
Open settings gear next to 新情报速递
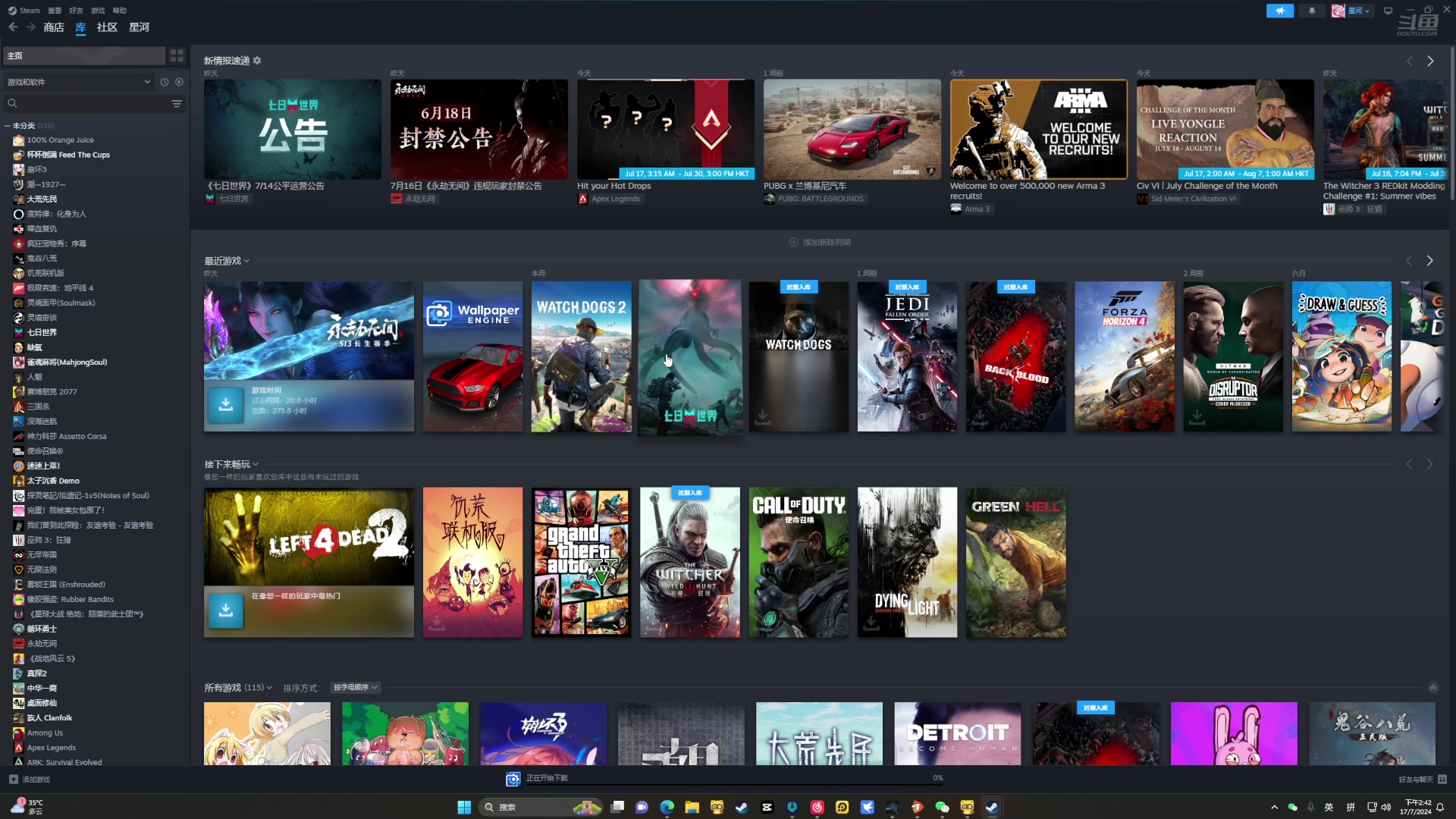[x=257, y=61]
